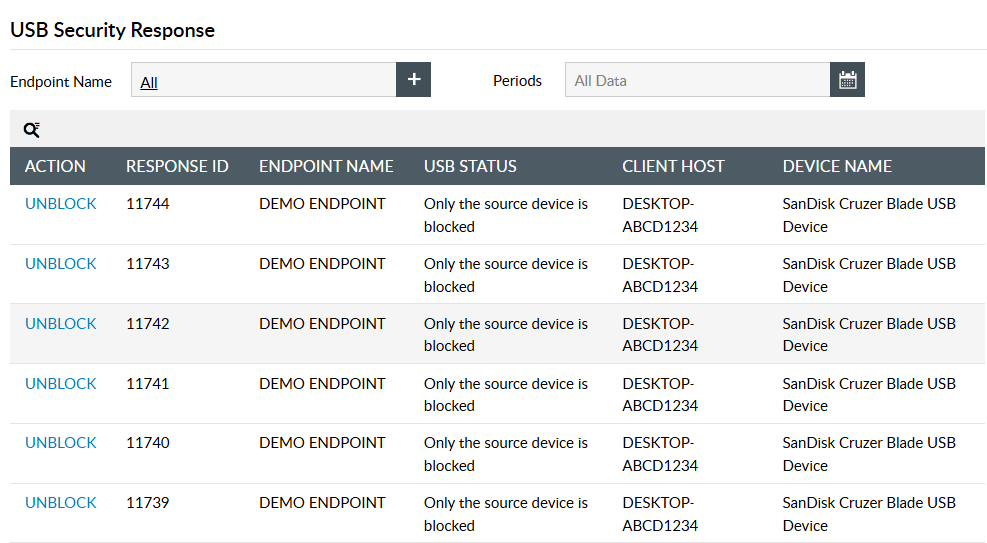Sort by the ACTION column header
Screen dimensions: 987x543
pyautogui.click(x=55, y=166)
